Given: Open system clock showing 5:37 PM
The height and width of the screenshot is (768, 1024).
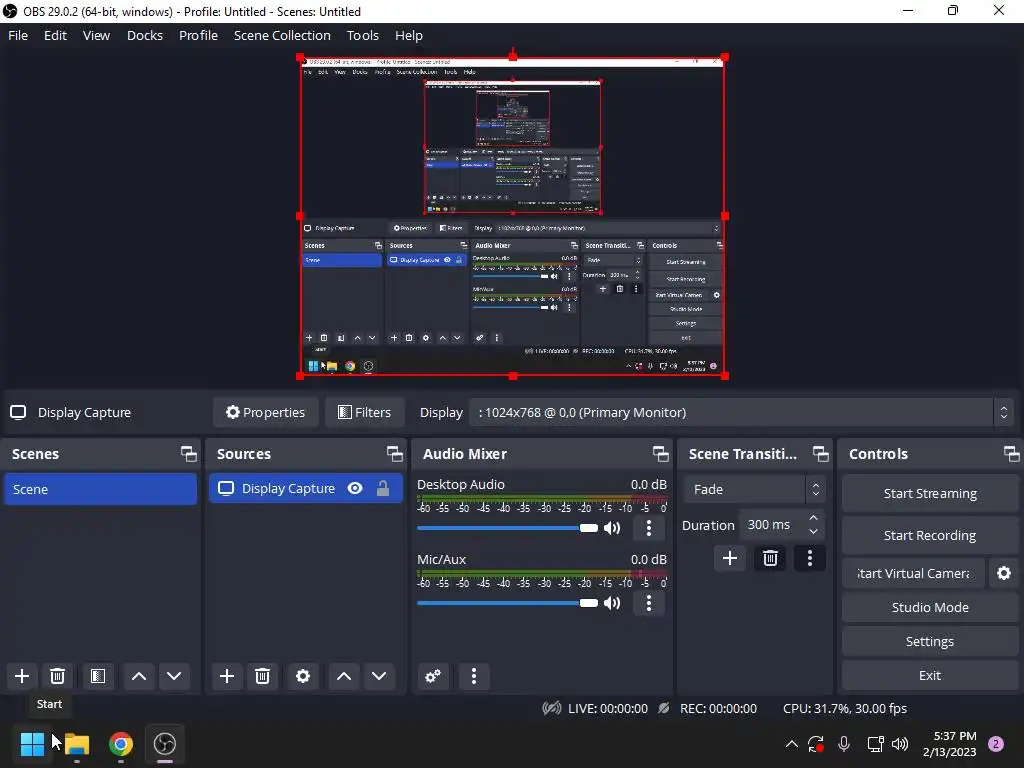Looking at the screenshot, I should [x=950, y=744].
